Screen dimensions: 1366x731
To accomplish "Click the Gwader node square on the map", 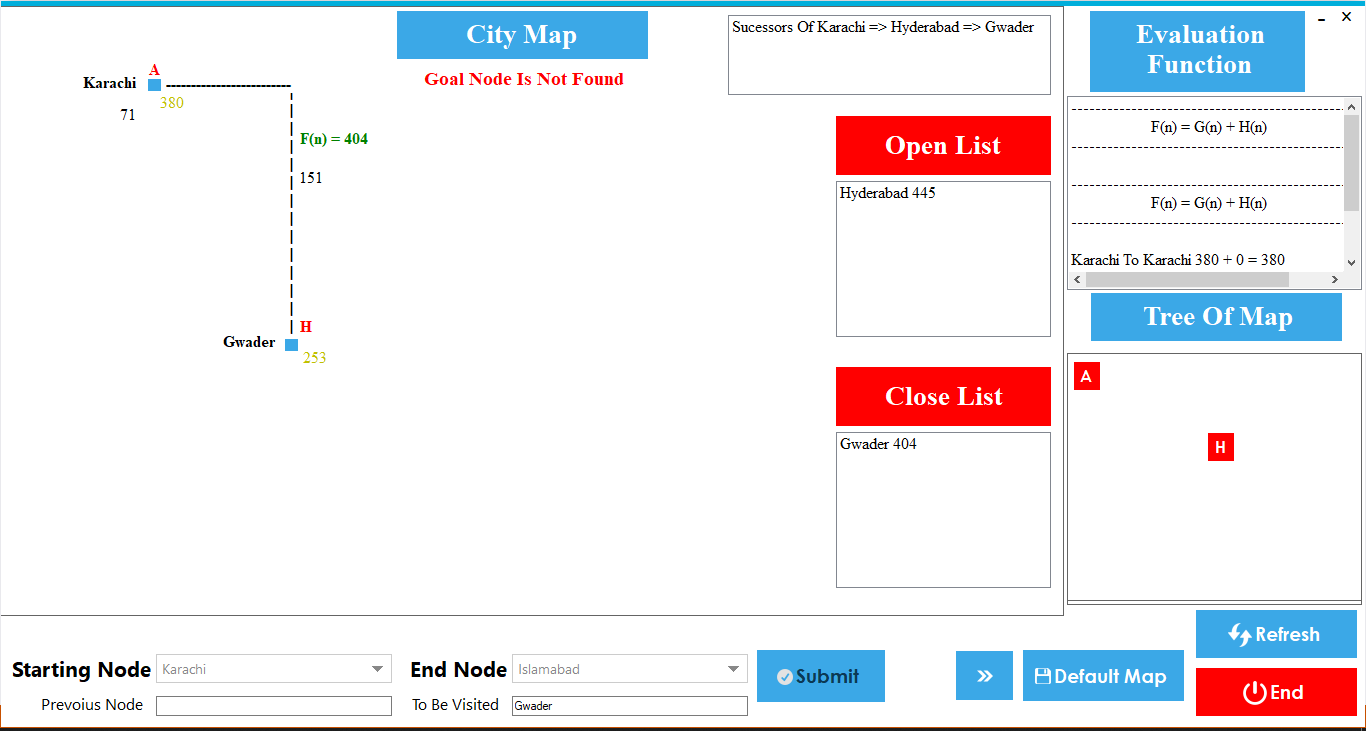I will (291, 345).
